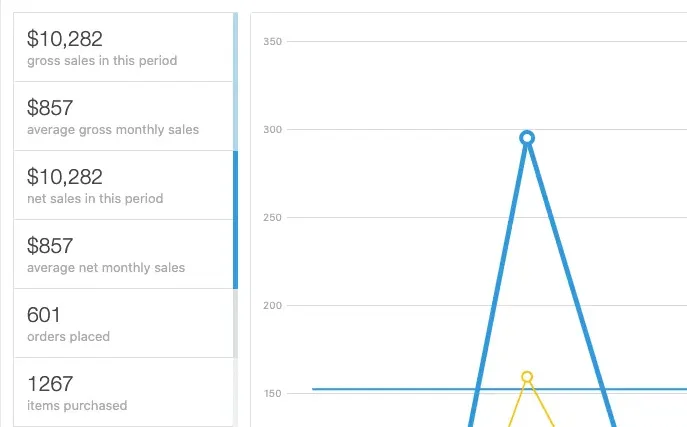Click the gray items purchased color bar
Image resolution: width=687 pixels, height=427 pixels.
click(235, 392)
